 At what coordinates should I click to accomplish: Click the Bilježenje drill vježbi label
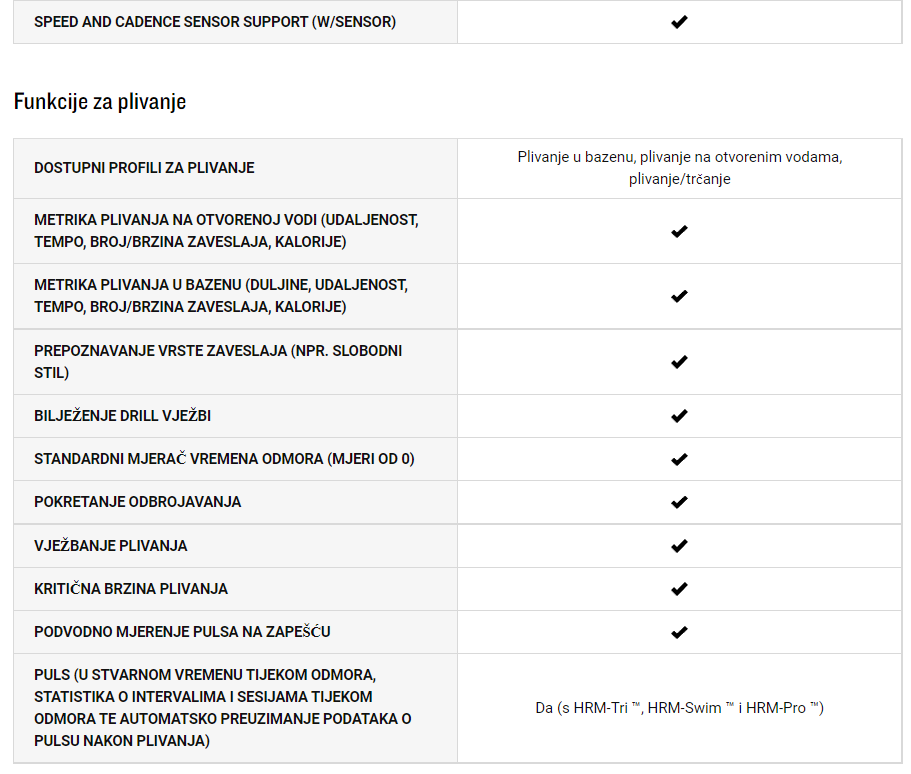click(123, 416)
